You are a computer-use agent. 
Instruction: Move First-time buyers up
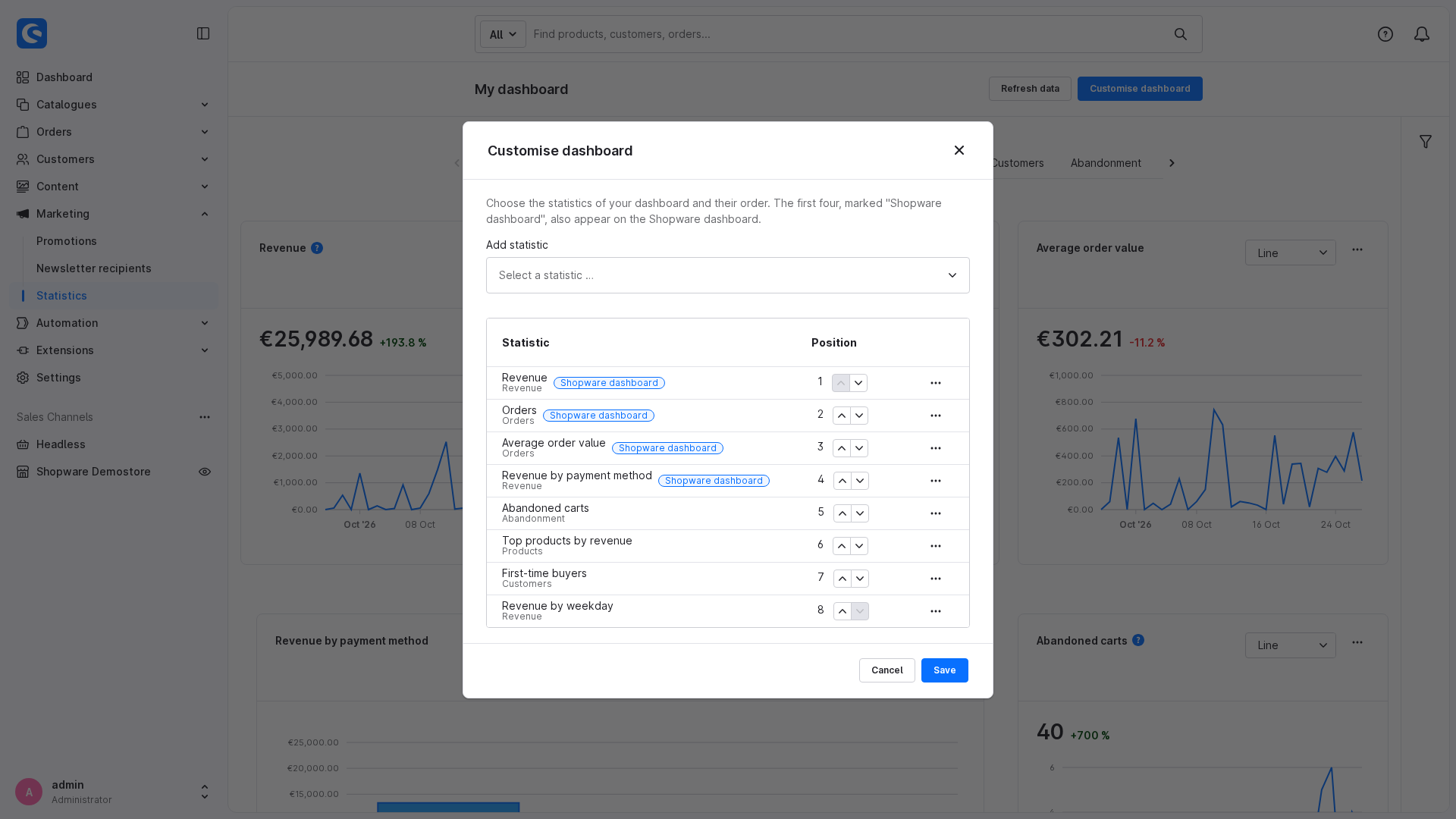pyautogui.click(x=843, y=579)
